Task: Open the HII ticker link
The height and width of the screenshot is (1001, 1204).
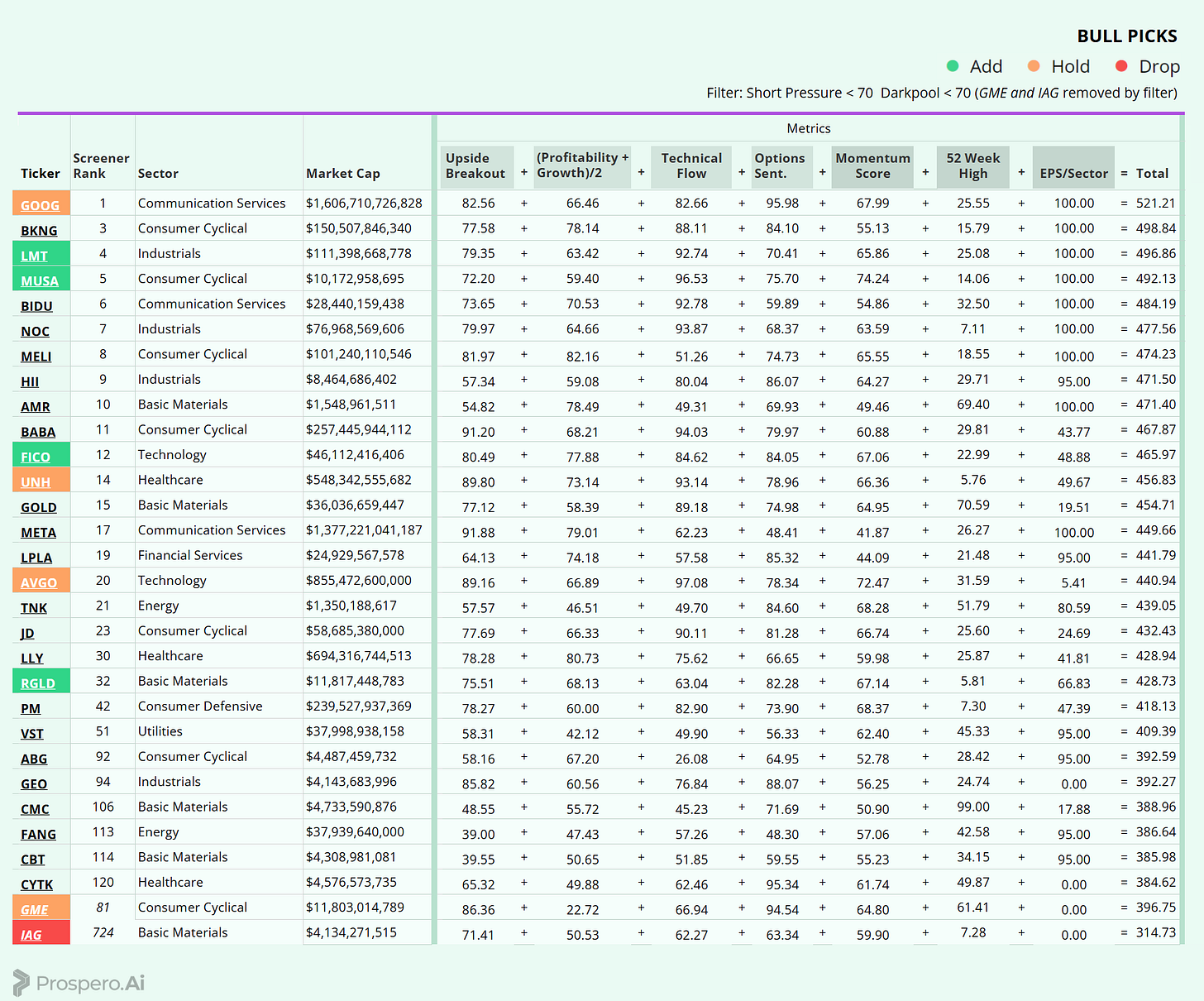Action: (30, 381)
